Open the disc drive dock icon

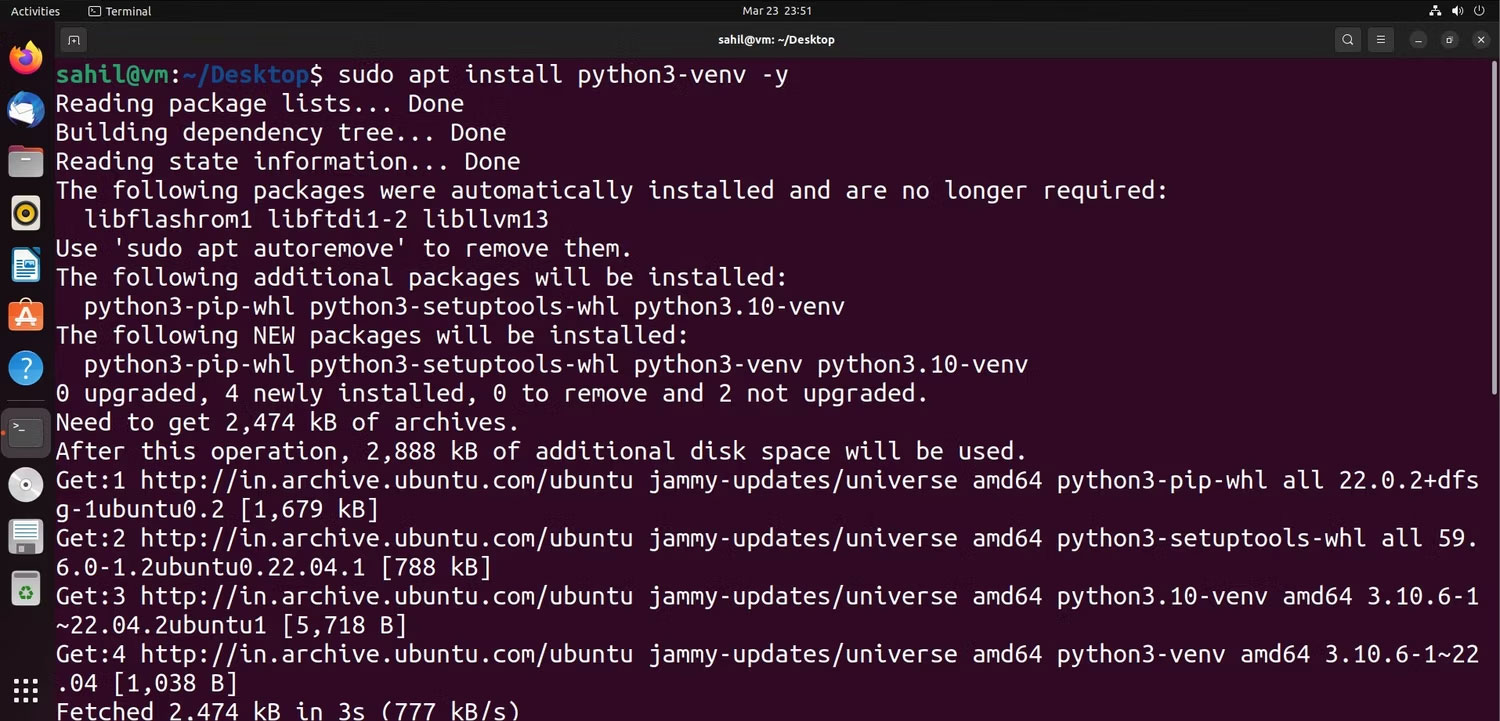[x=26, y=485]
